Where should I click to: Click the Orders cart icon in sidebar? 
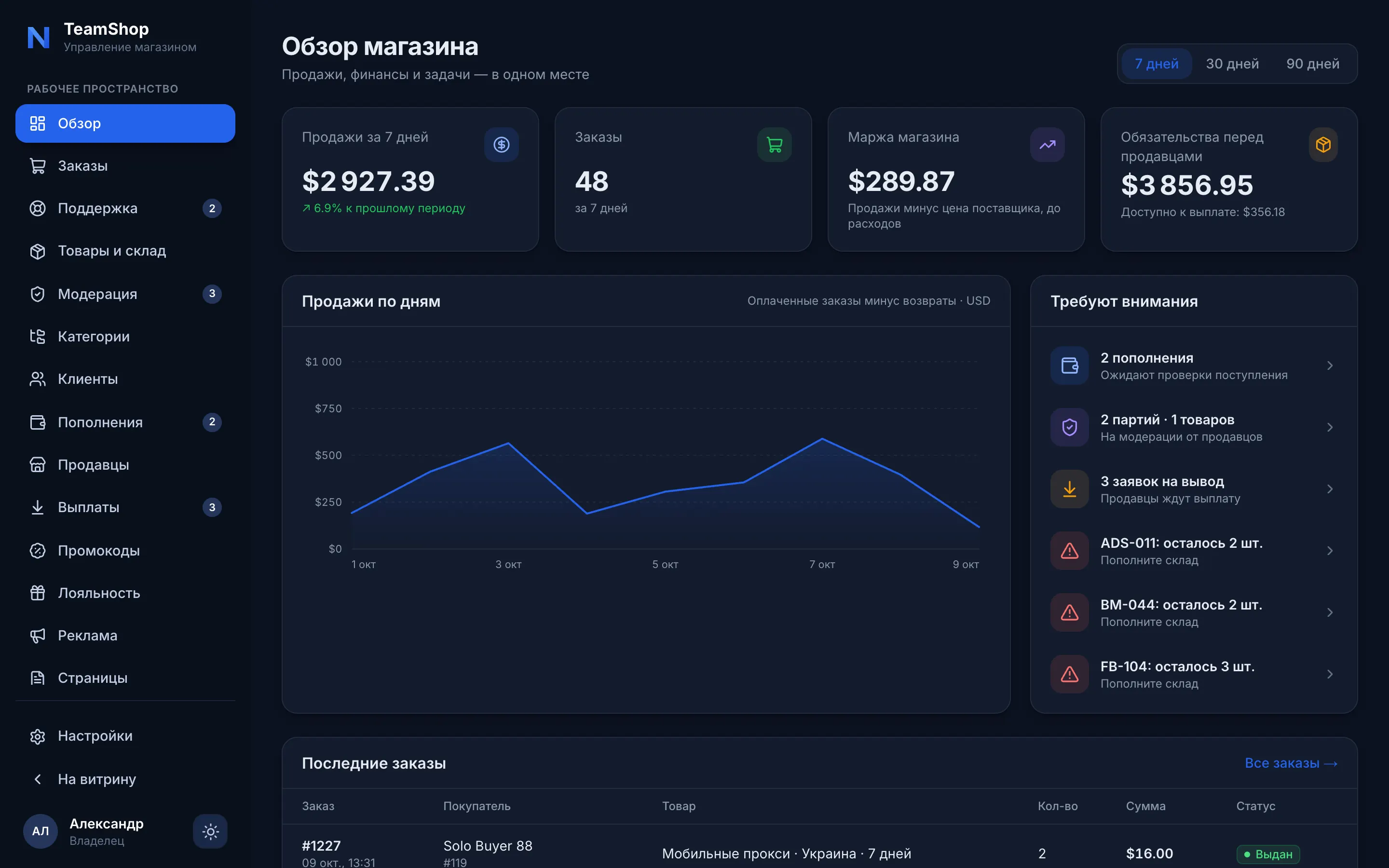pos(37,166)
